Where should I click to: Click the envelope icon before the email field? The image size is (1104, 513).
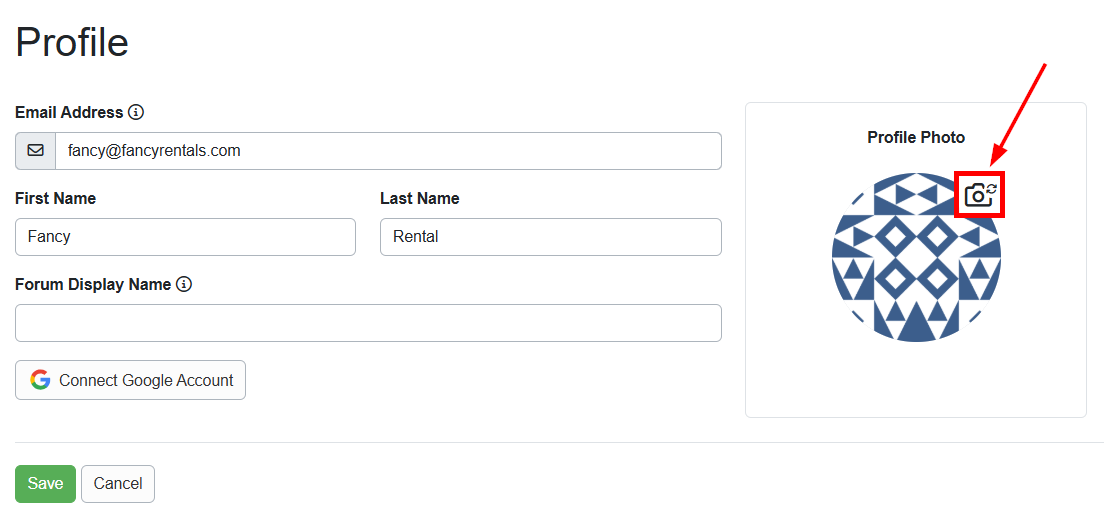pyautogui.click(x=36, y=151)
